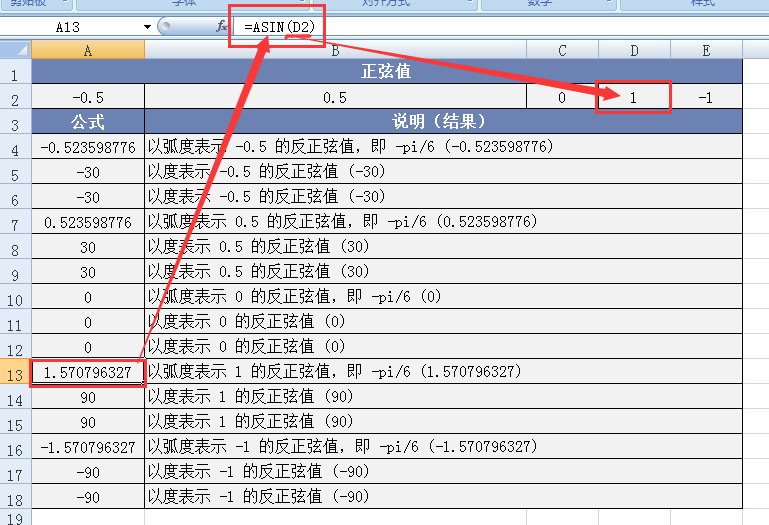Viewport: 769px width, 525px height.
Task: Select cell C2 containing 0
Action: point(562,97)
